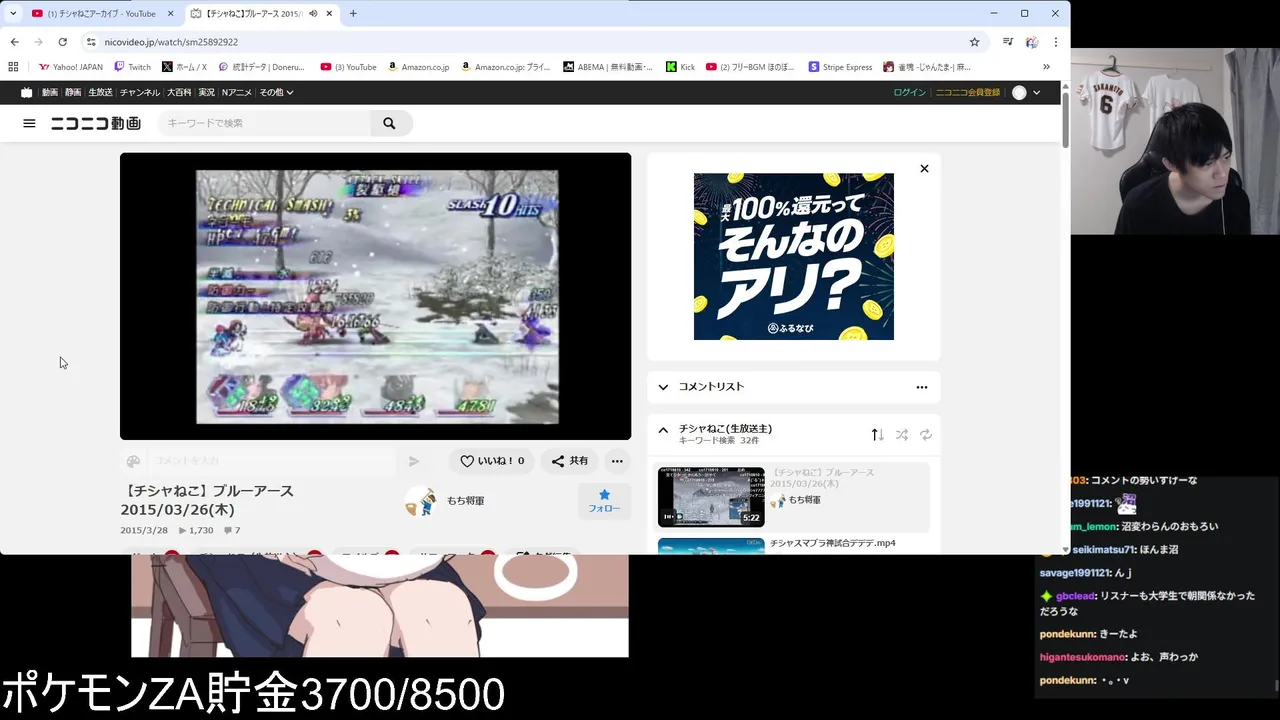
Task: Toggle playlist shuffle
Action: pos(902,434)
